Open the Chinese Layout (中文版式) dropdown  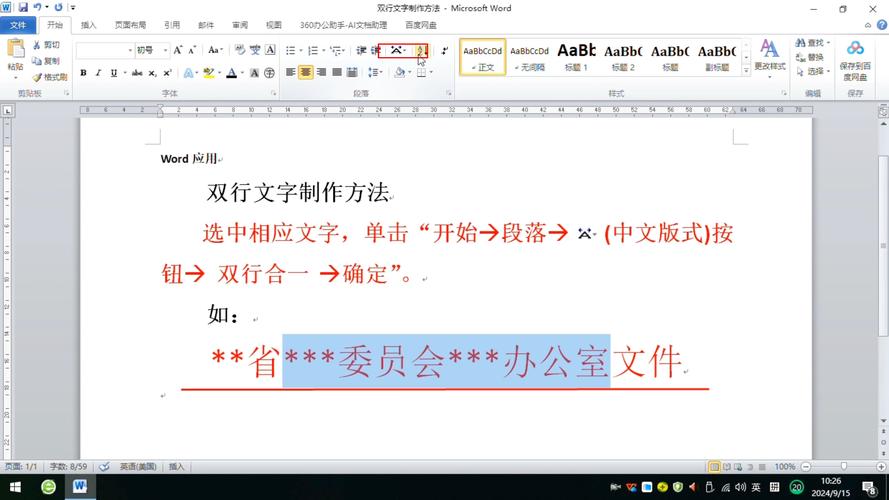click(x=398, y=50)
